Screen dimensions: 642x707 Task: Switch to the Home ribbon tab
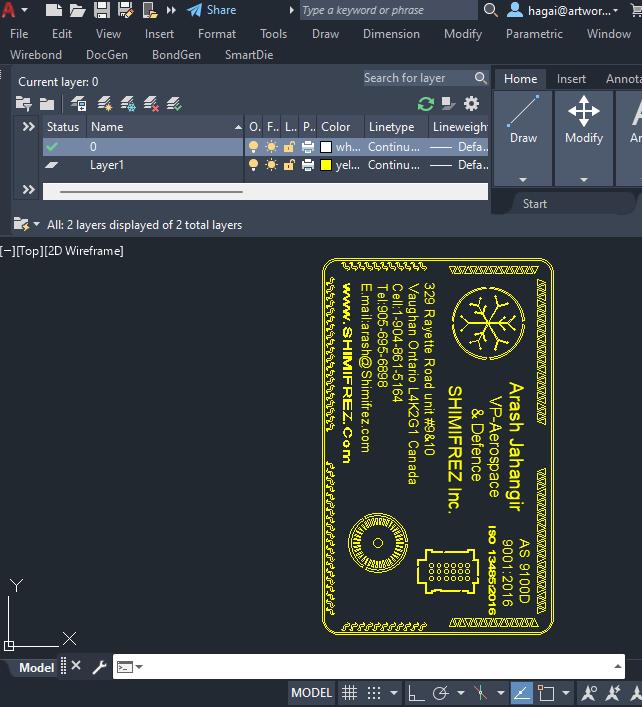(520, 79)
